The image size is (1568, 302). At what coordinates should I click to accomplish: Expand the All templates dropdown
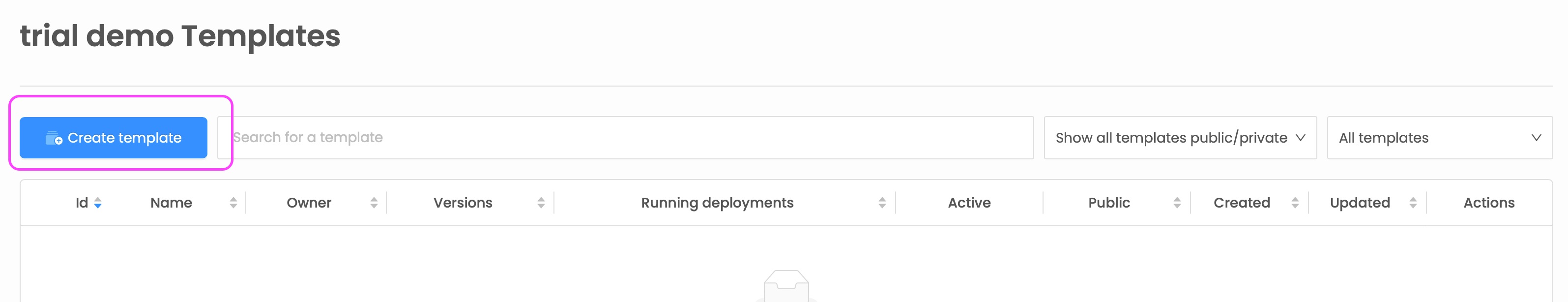coord(1438,138)
